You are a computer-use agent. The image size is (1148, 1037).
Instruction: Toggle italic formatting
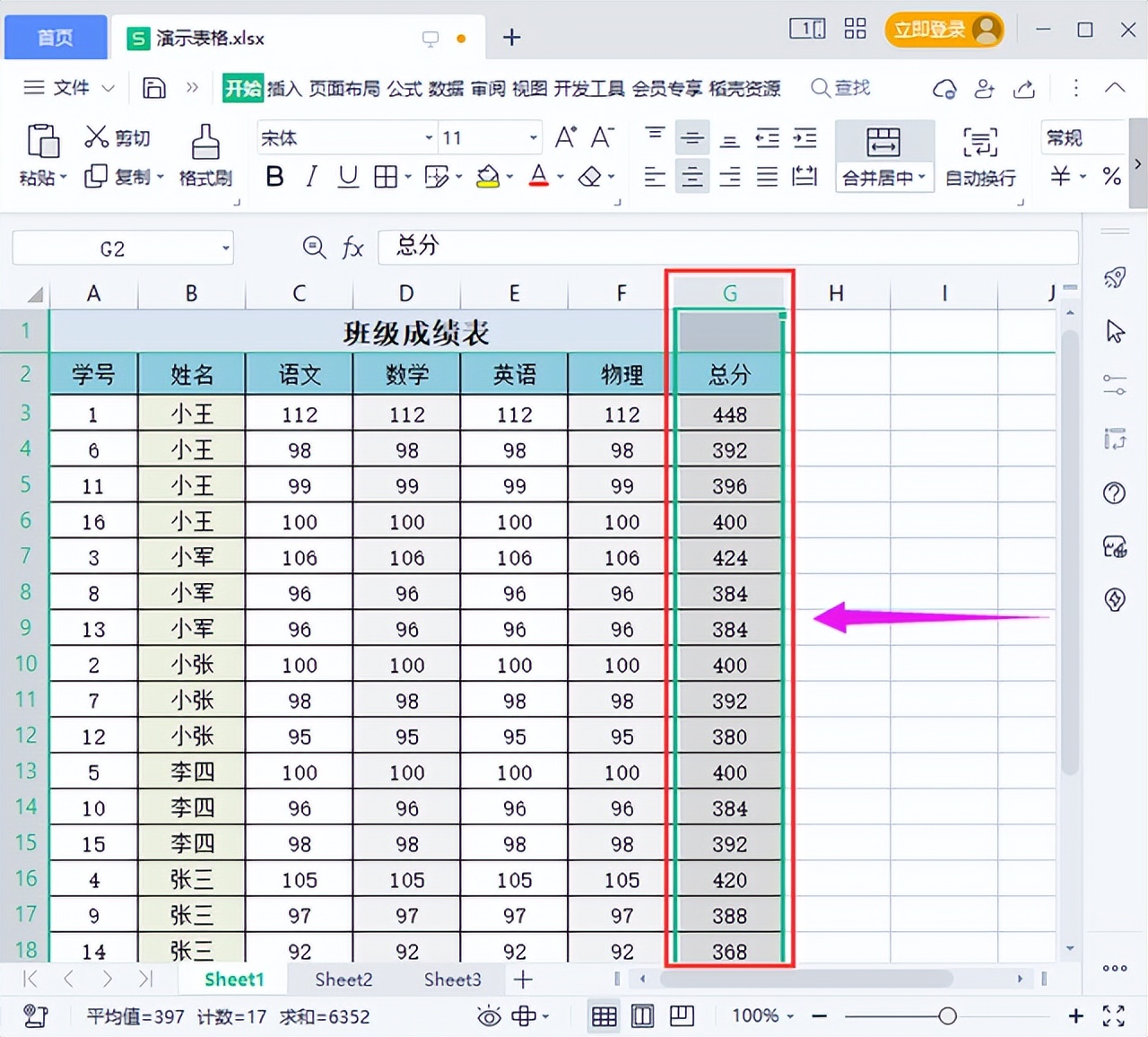pos(310,176)
